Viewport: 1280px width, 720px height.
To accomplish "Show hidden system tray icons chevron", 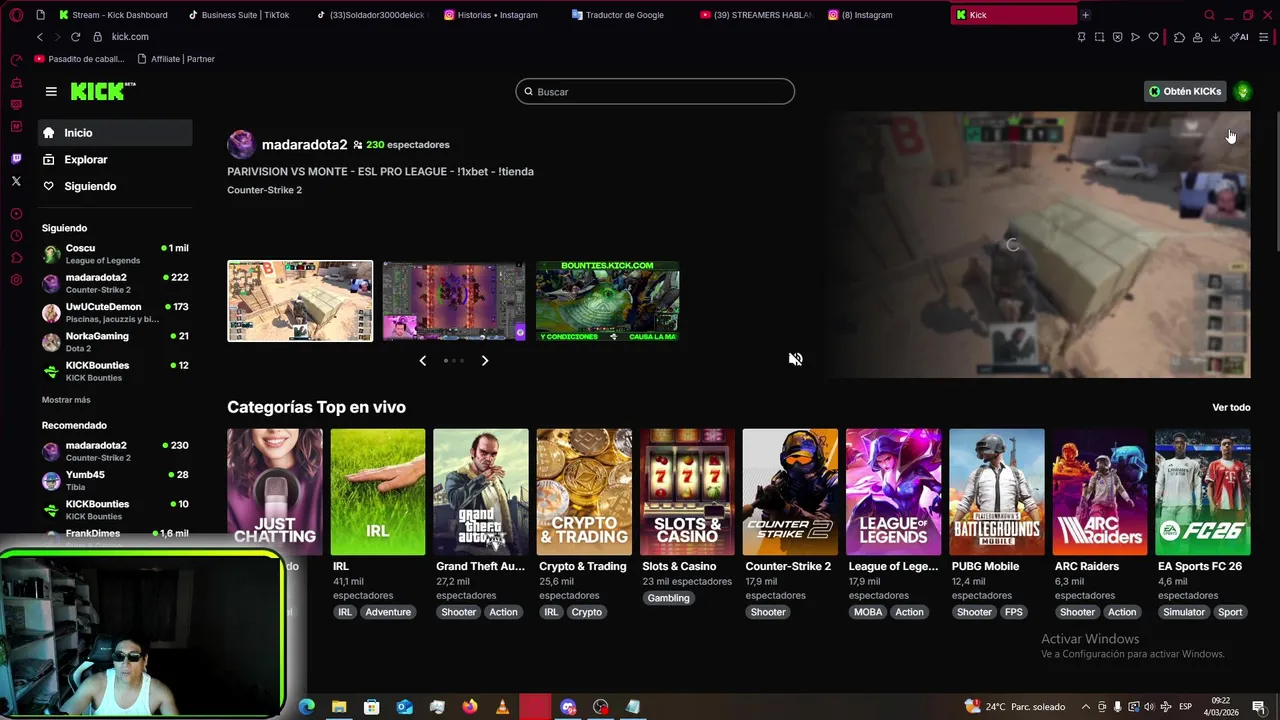I will tap(1086, 707).
